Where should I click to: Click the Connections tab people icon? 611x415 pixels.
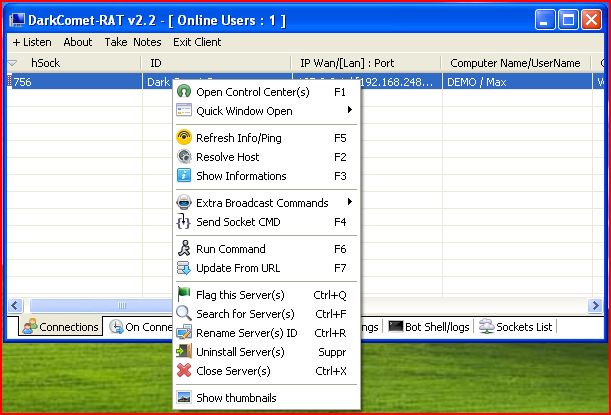tap(30, 327)
